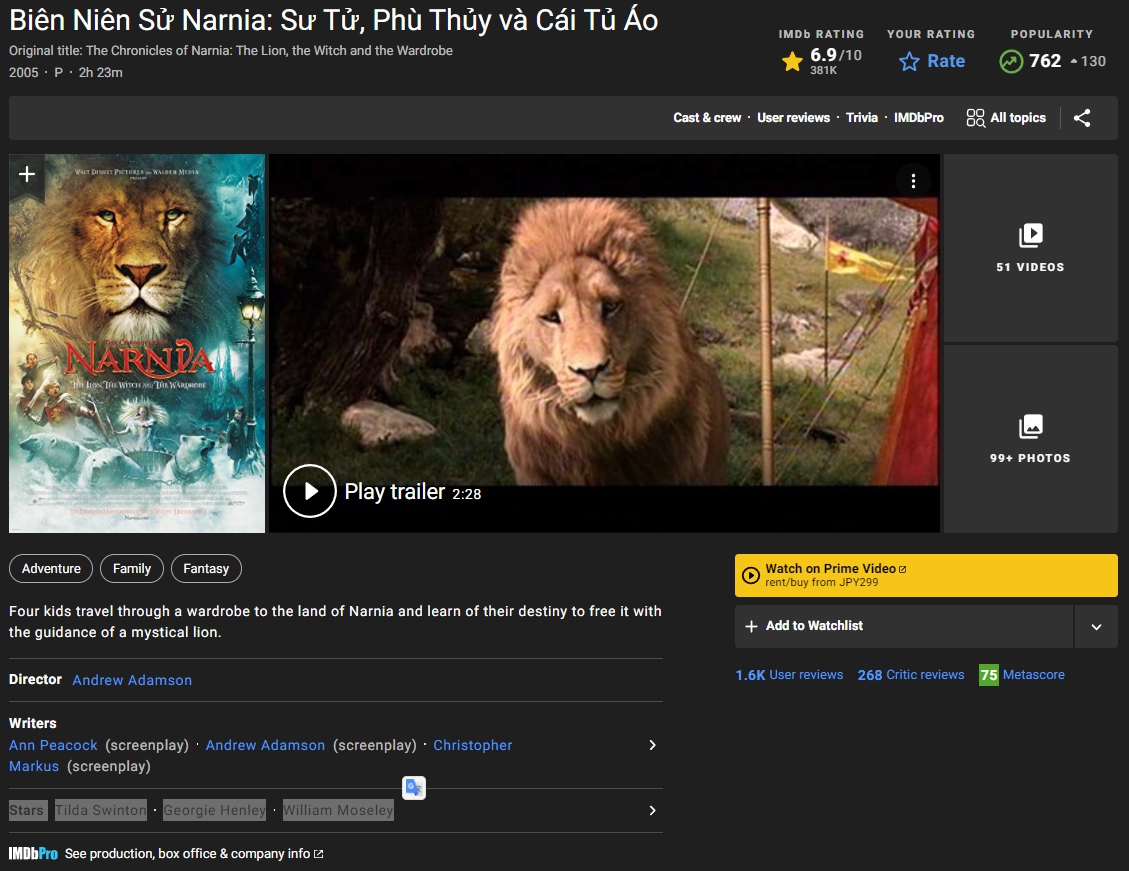Click the Narnia movie poster
This screenshot has height=871, width=1129.
tap(137, 343)
